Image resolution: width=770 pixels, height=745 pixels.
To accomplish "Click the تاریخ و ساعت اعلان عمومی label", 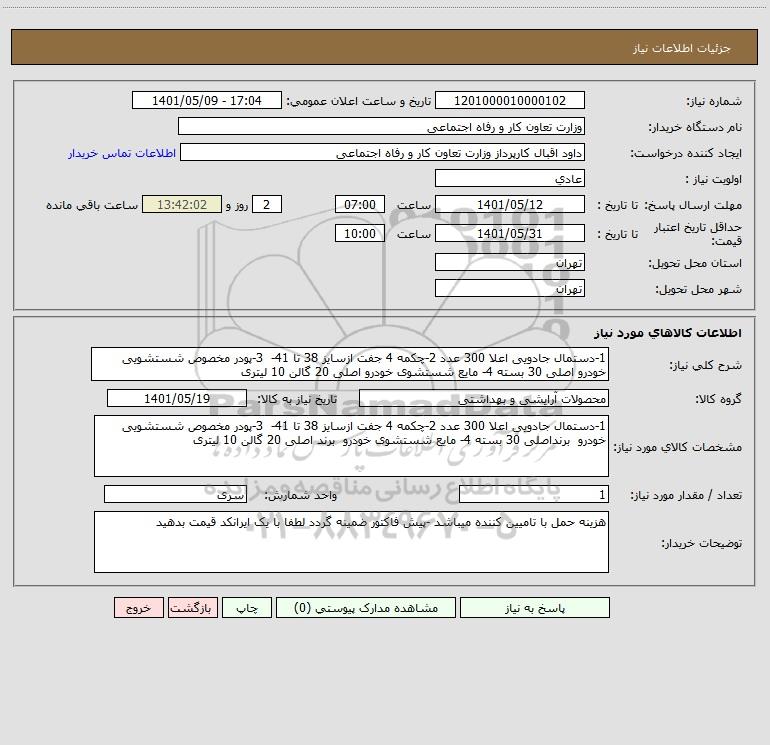I will pos(359,101).
